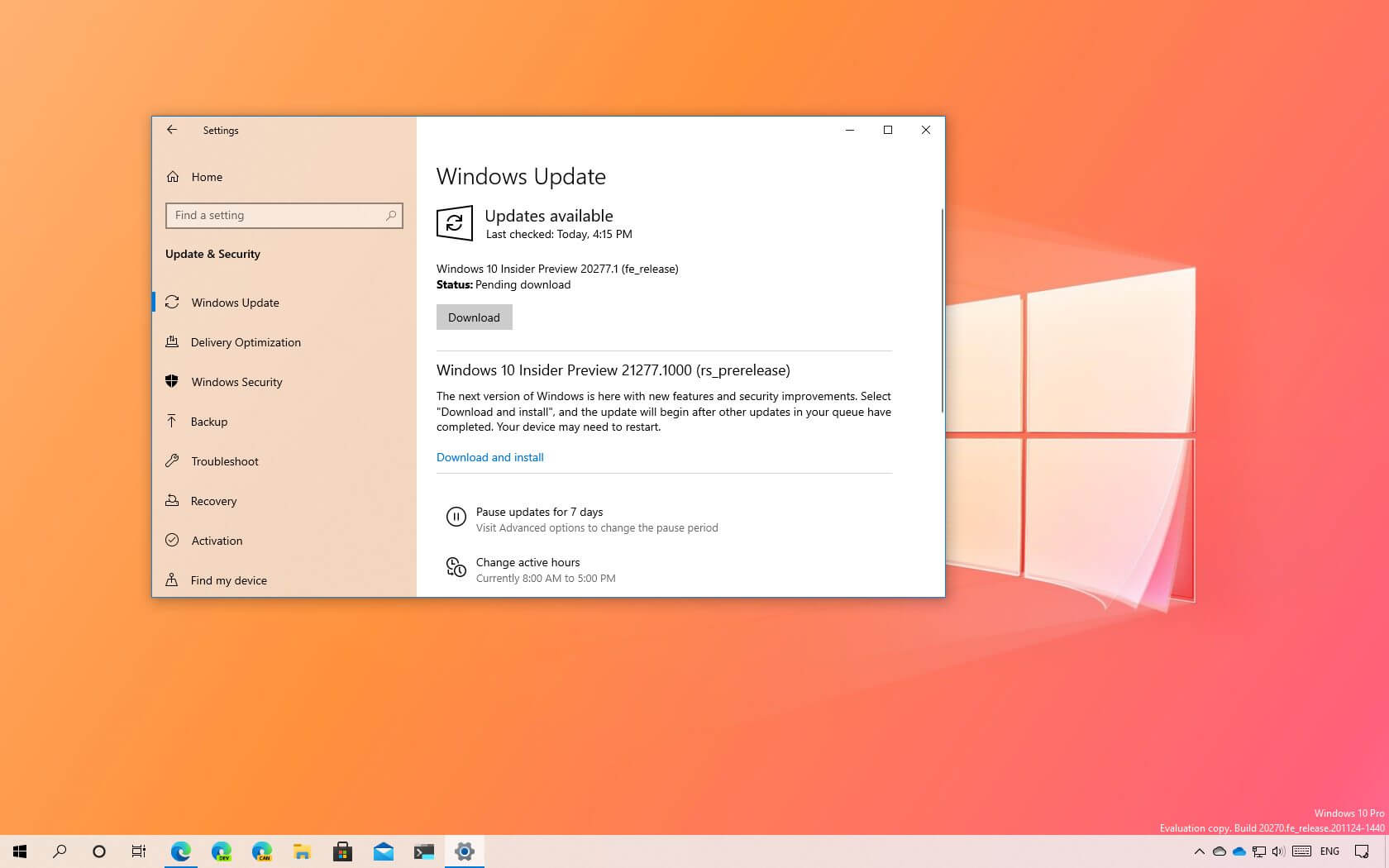
Task: Open Change active hours
Action: 528,562
